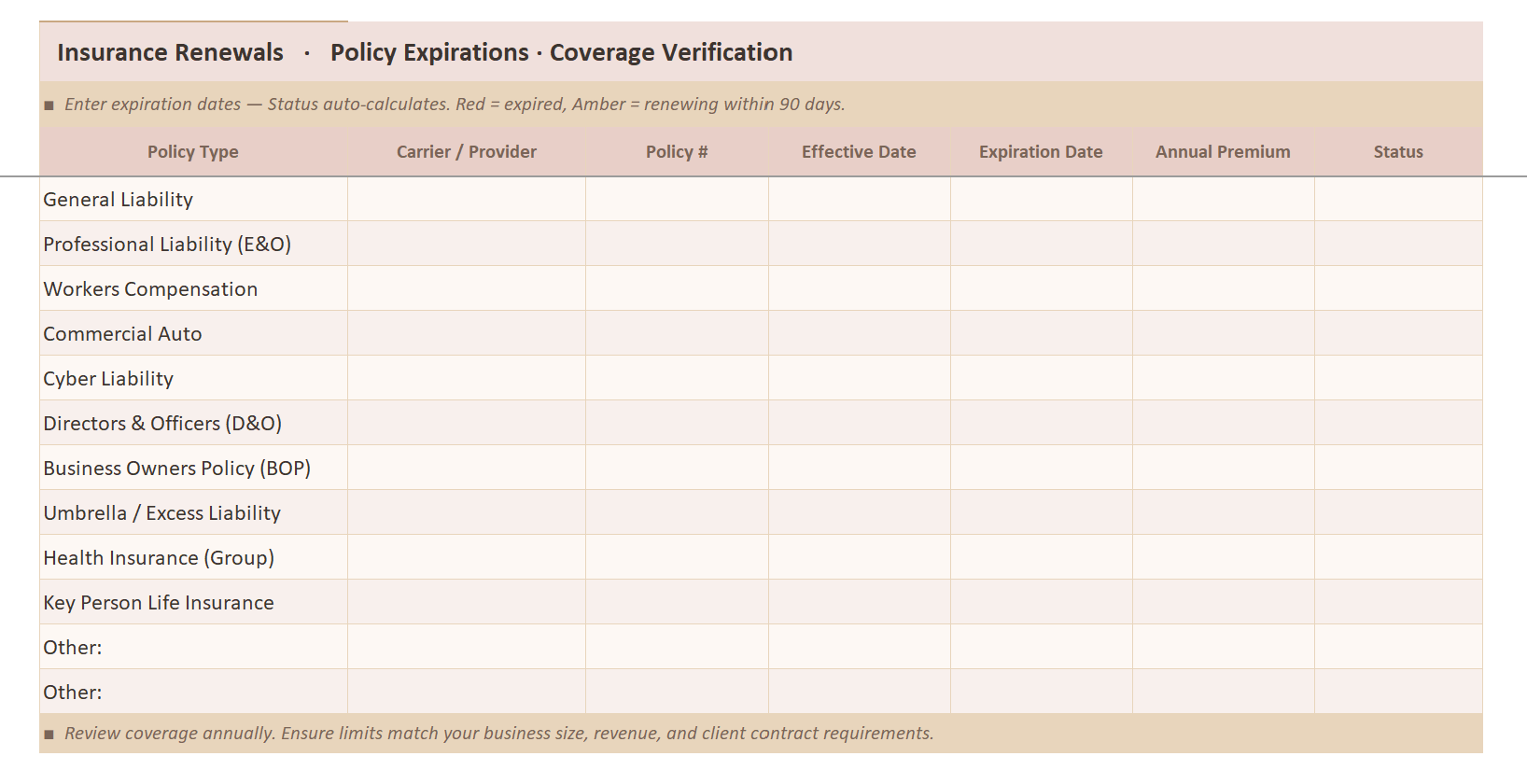Image resolution: width=1527 pixels, height=784 pixels.
Task: Click Annual Premium cell for Health Insurance (Group)
Action: (x=1223, y=557)
